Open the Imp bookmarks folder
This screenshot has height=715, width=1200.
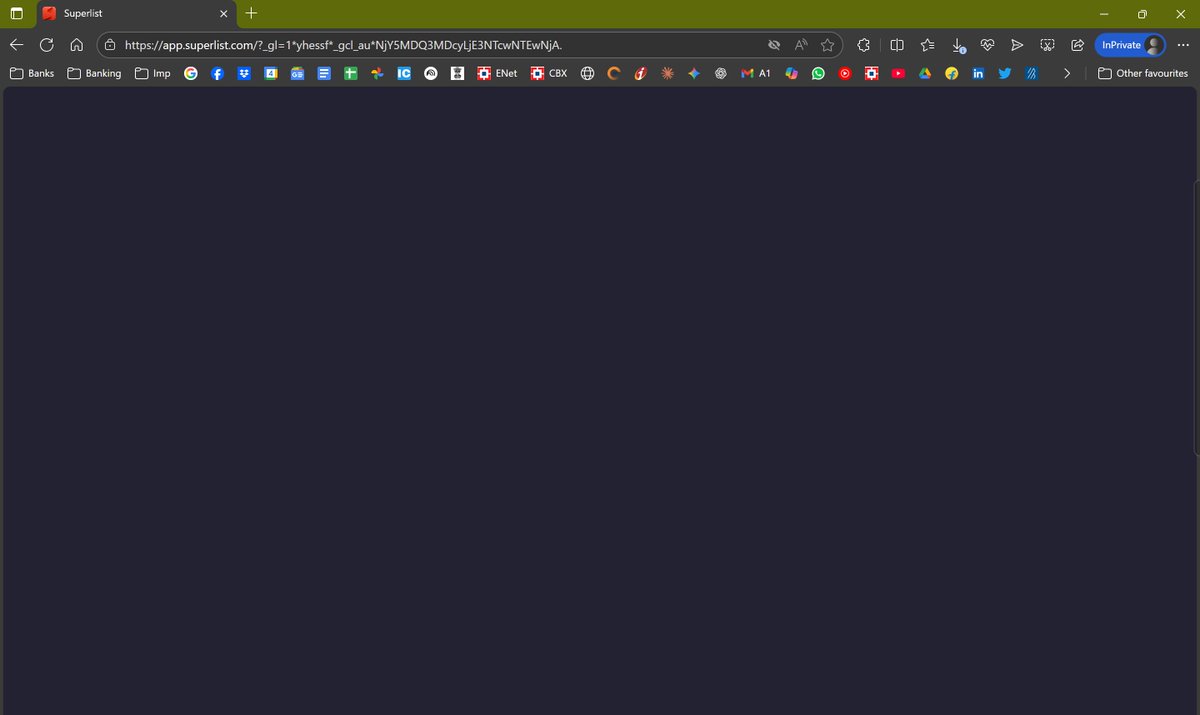[153, 73]
